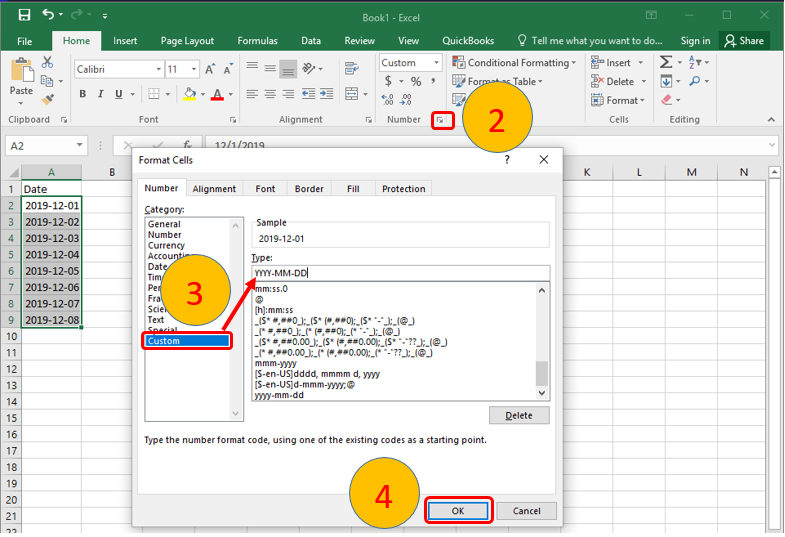Click the Cut scissors icon
Screen dimensions: 785x537
(x=47, y=63)
